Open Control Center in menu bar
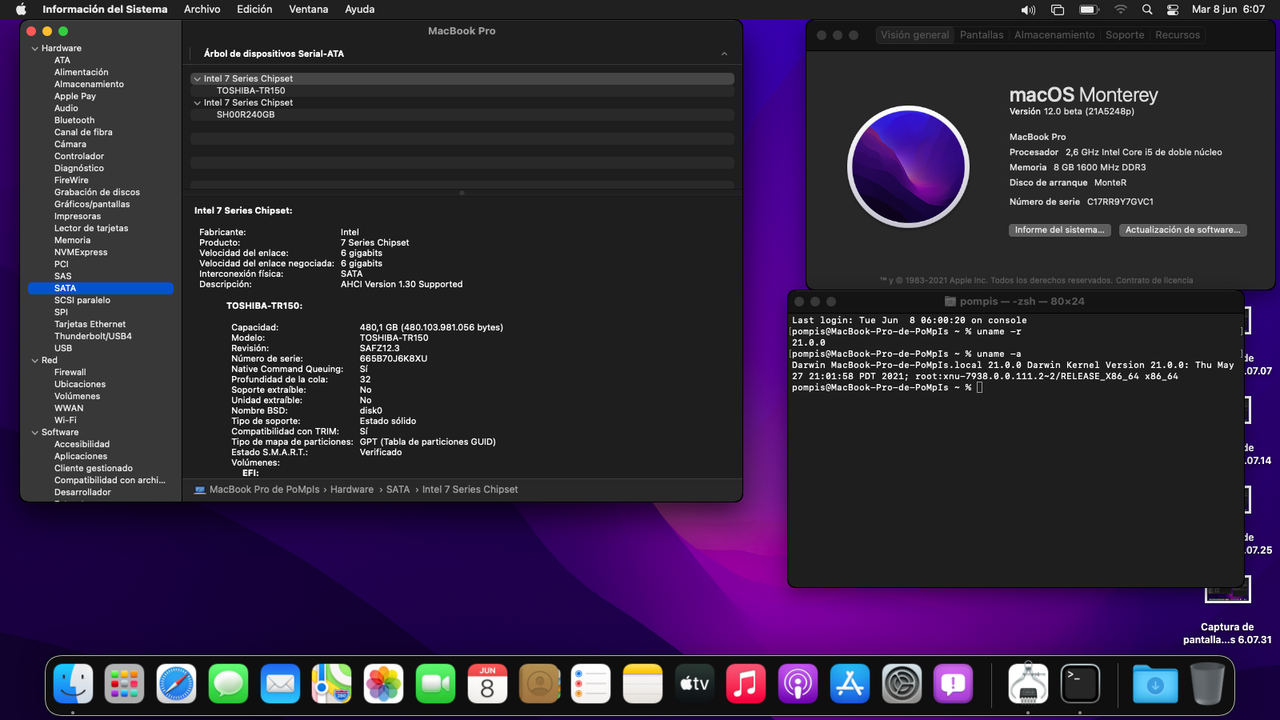The width and height of the screenshot is (1280, 720). [1173, 9]
